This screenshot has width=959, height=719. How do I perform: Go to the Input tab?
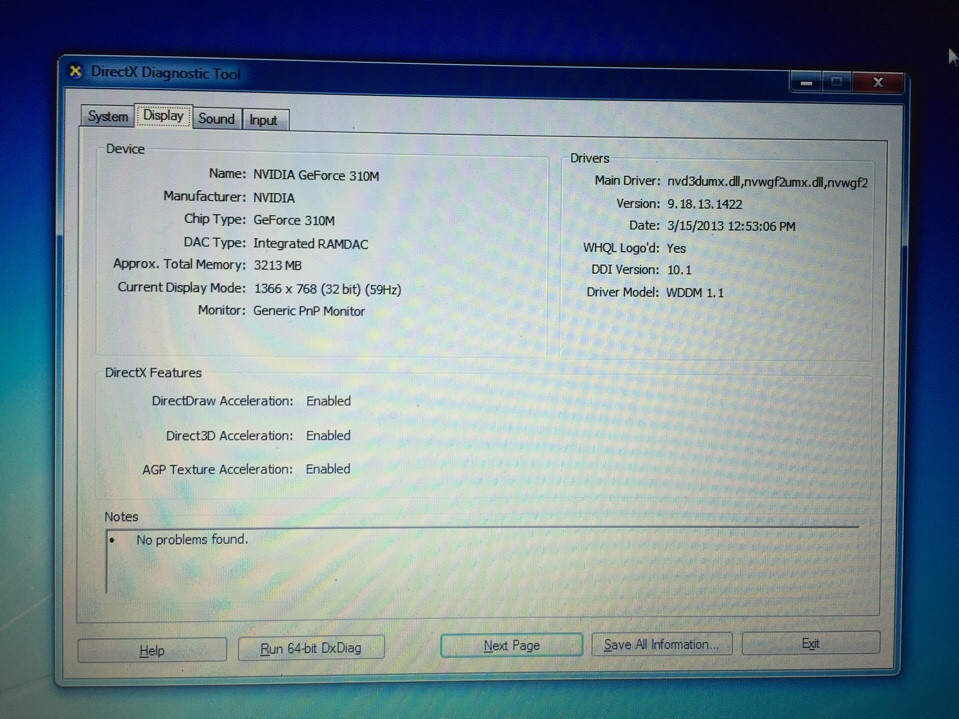(264, 120)
